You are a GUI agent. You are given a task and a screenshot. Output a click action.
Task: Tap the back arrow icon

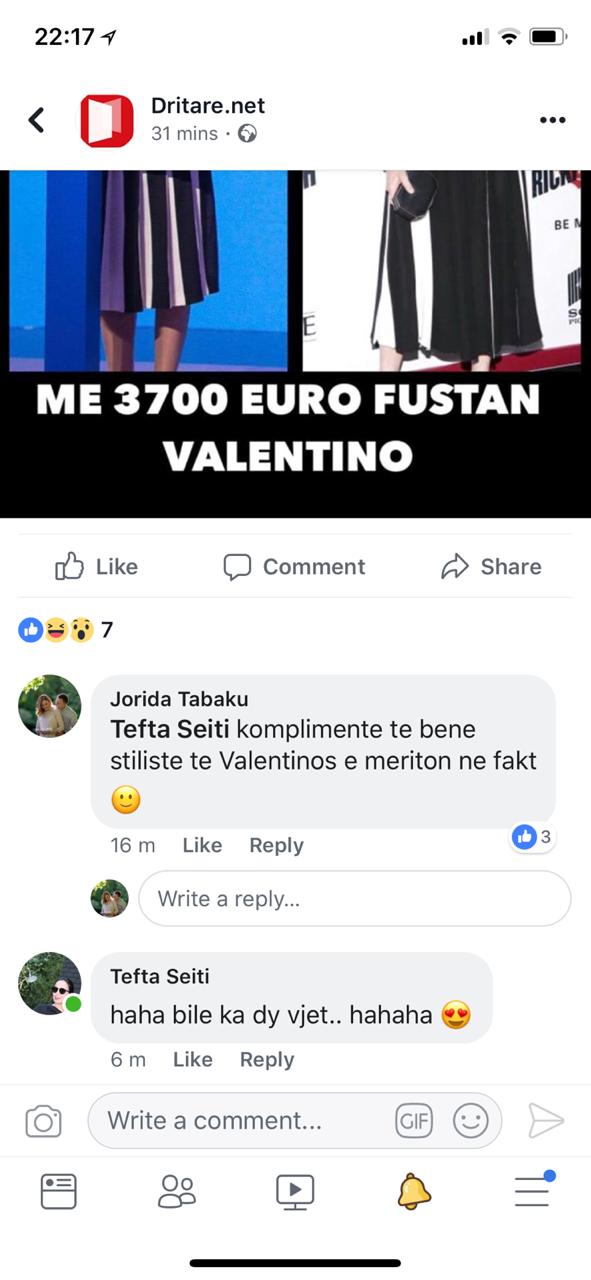tap(36, 120)
